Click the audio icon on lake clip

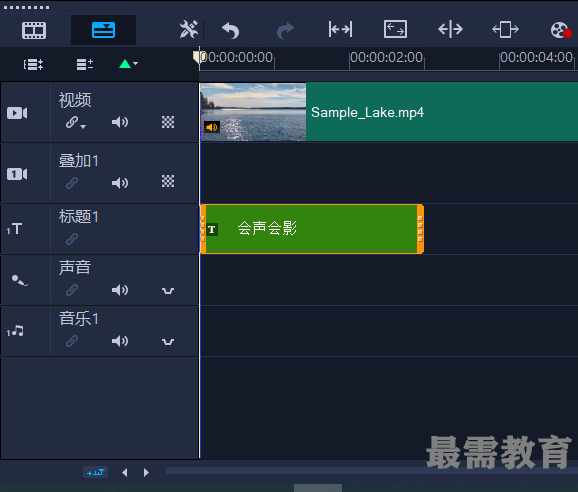(212, 128)
